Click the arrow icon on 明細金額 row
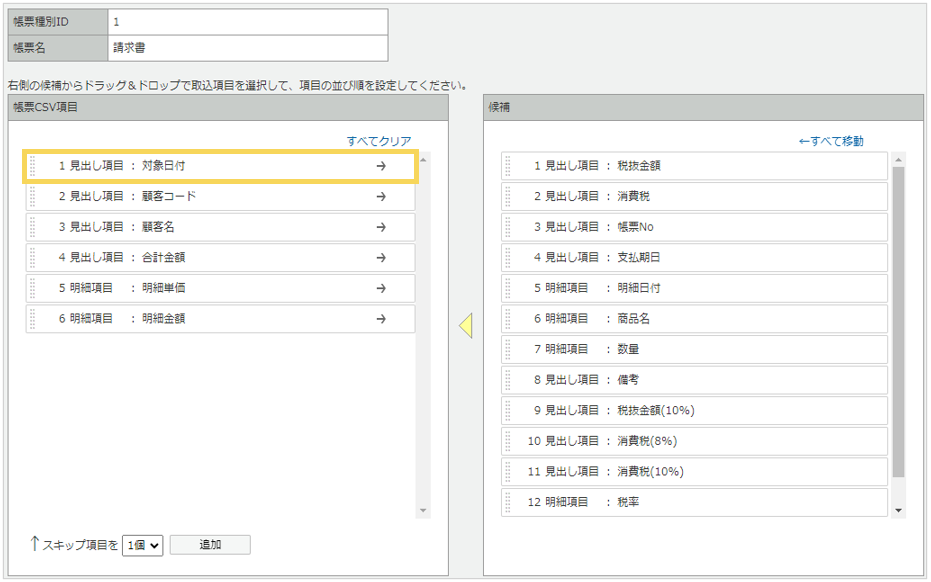Viewport: 931px width, 582px height. (381, 319)
